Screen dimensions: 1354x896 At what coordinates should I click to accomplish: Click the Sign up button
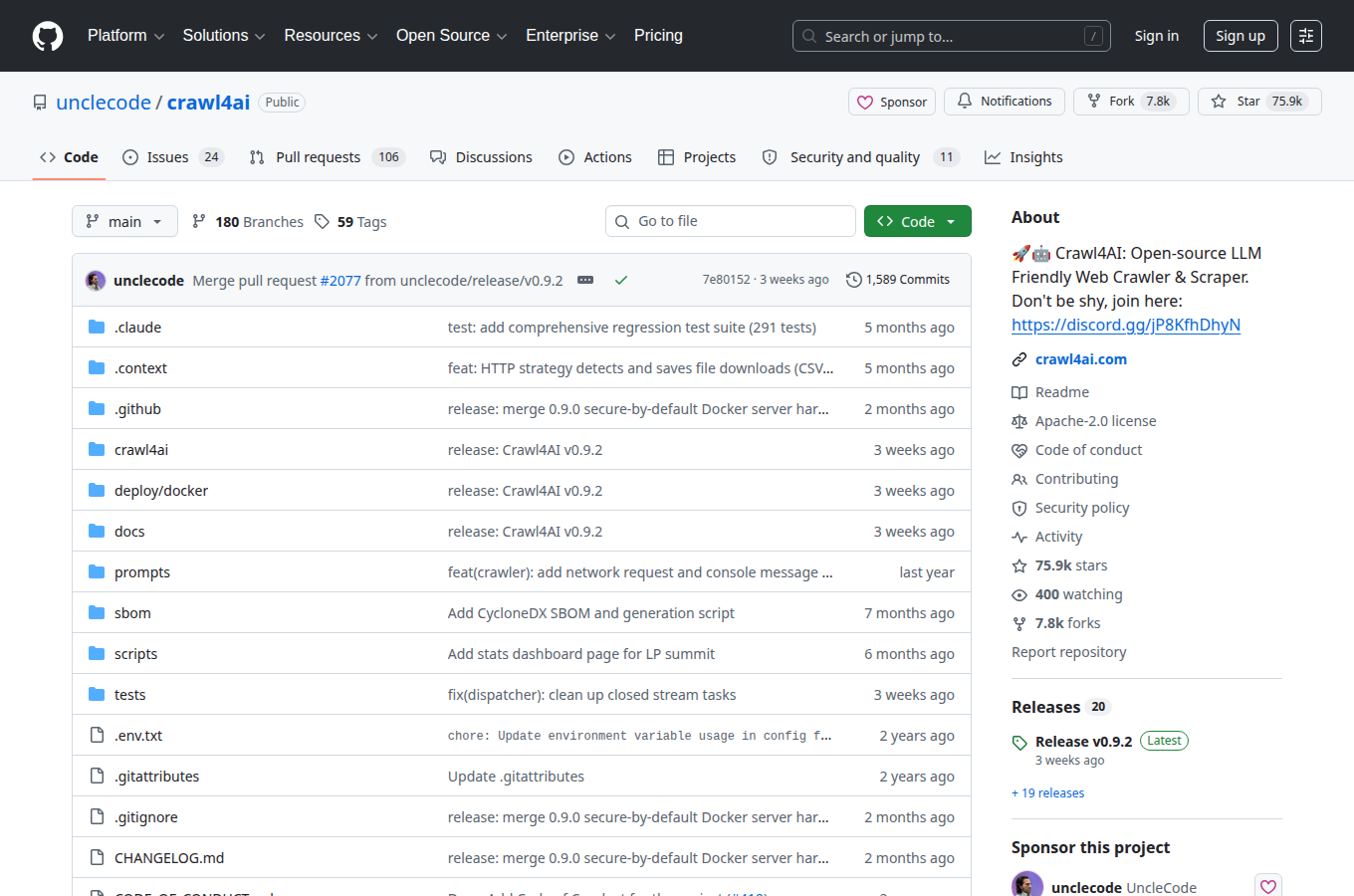pyautogui.click(x=1241, y=36)
